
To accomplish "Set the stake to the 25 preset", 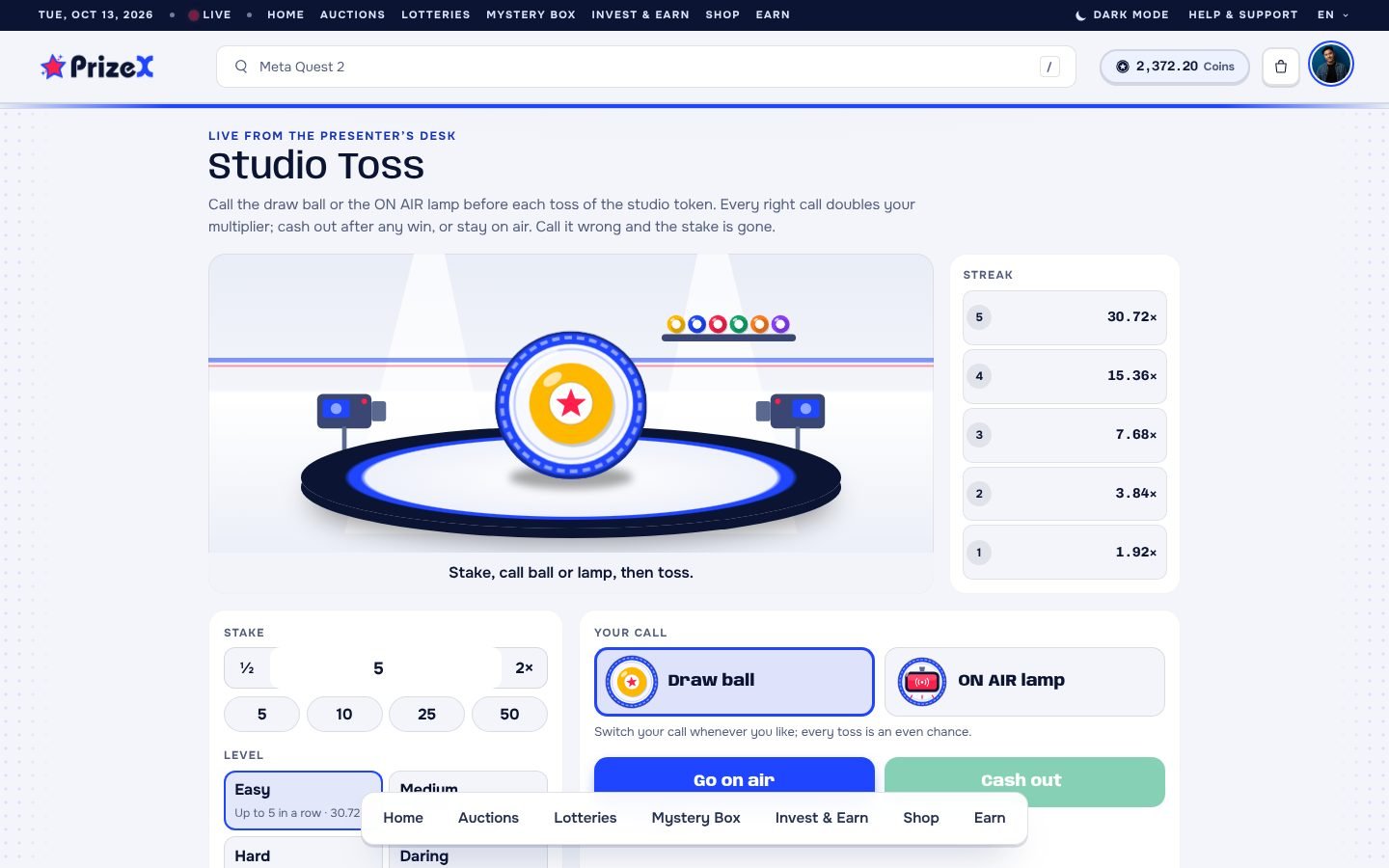I will [426, 714].
